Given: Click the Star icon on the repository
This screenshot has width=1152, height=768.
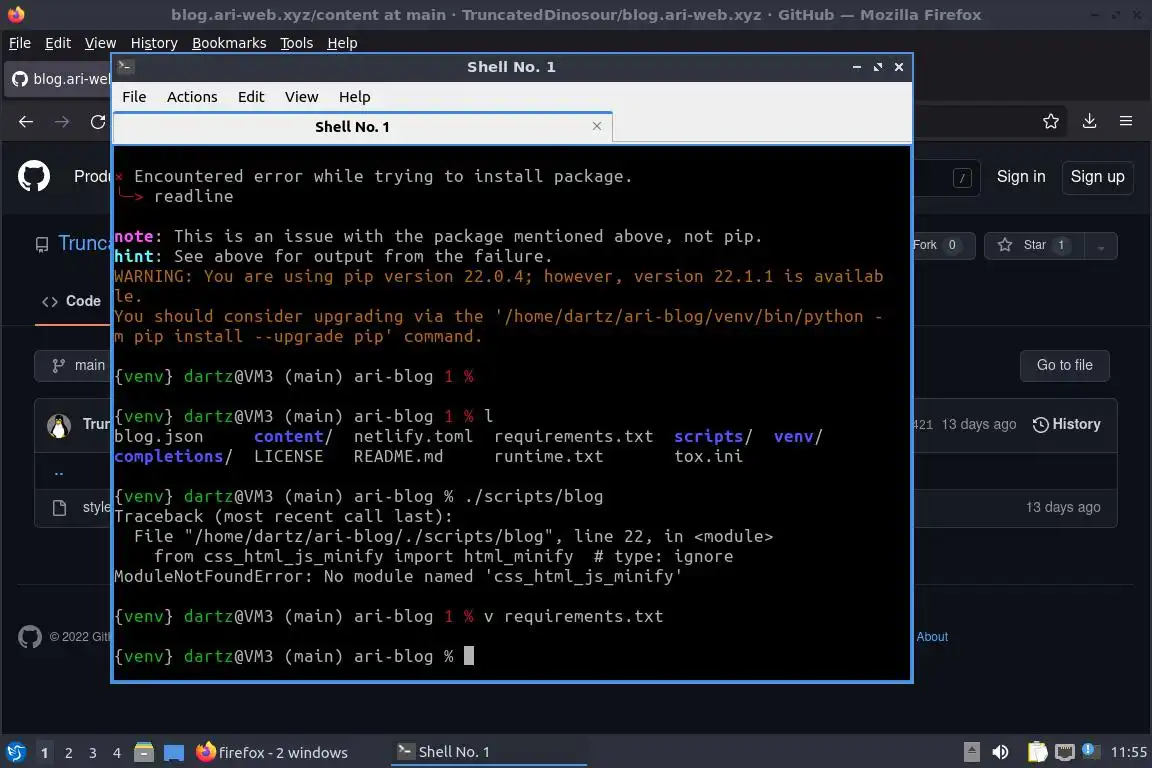Looking at the screenshot, I should pos(1004,245).
